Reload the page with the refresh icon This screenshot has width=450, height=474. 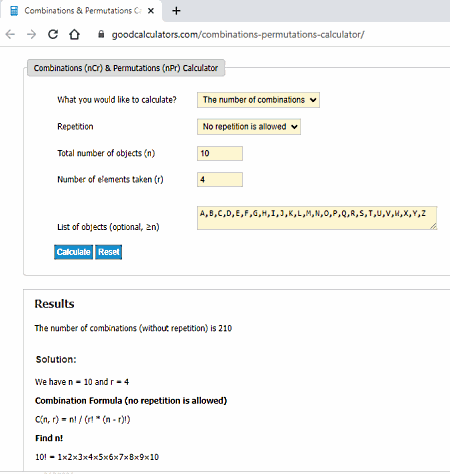53,34
